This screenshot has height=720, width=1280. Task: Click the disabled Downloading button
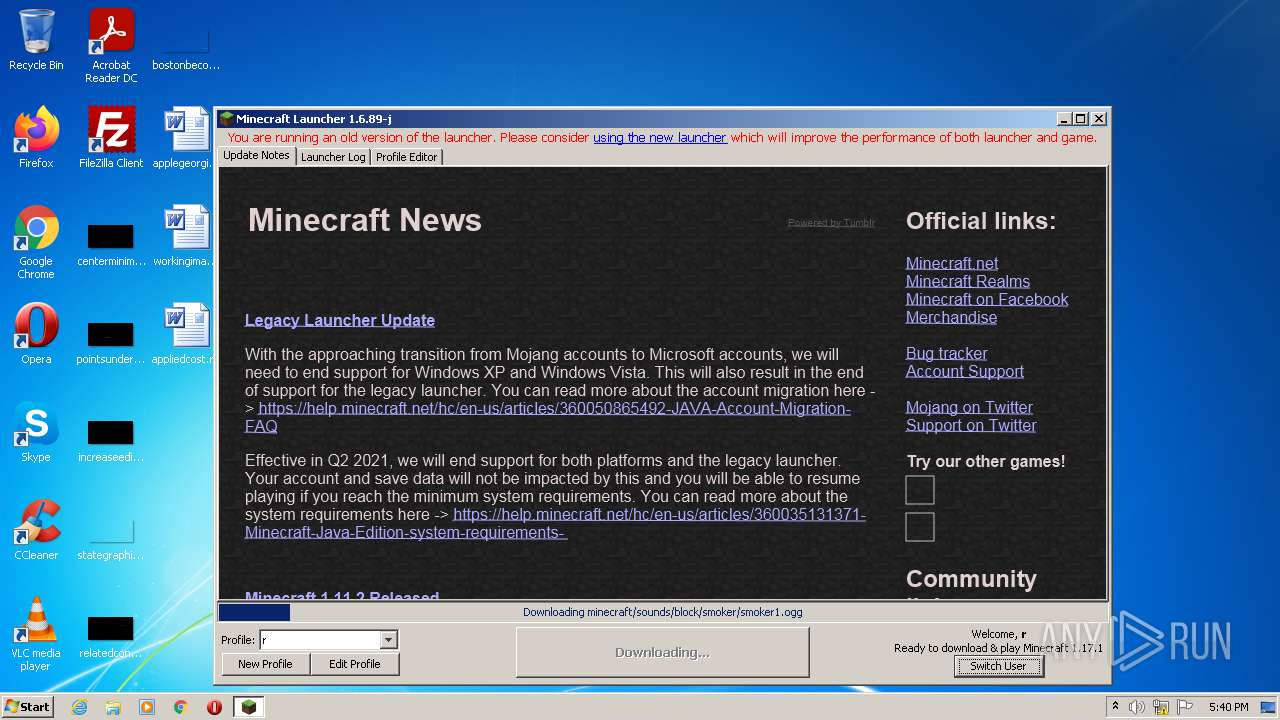click(662, 652)
